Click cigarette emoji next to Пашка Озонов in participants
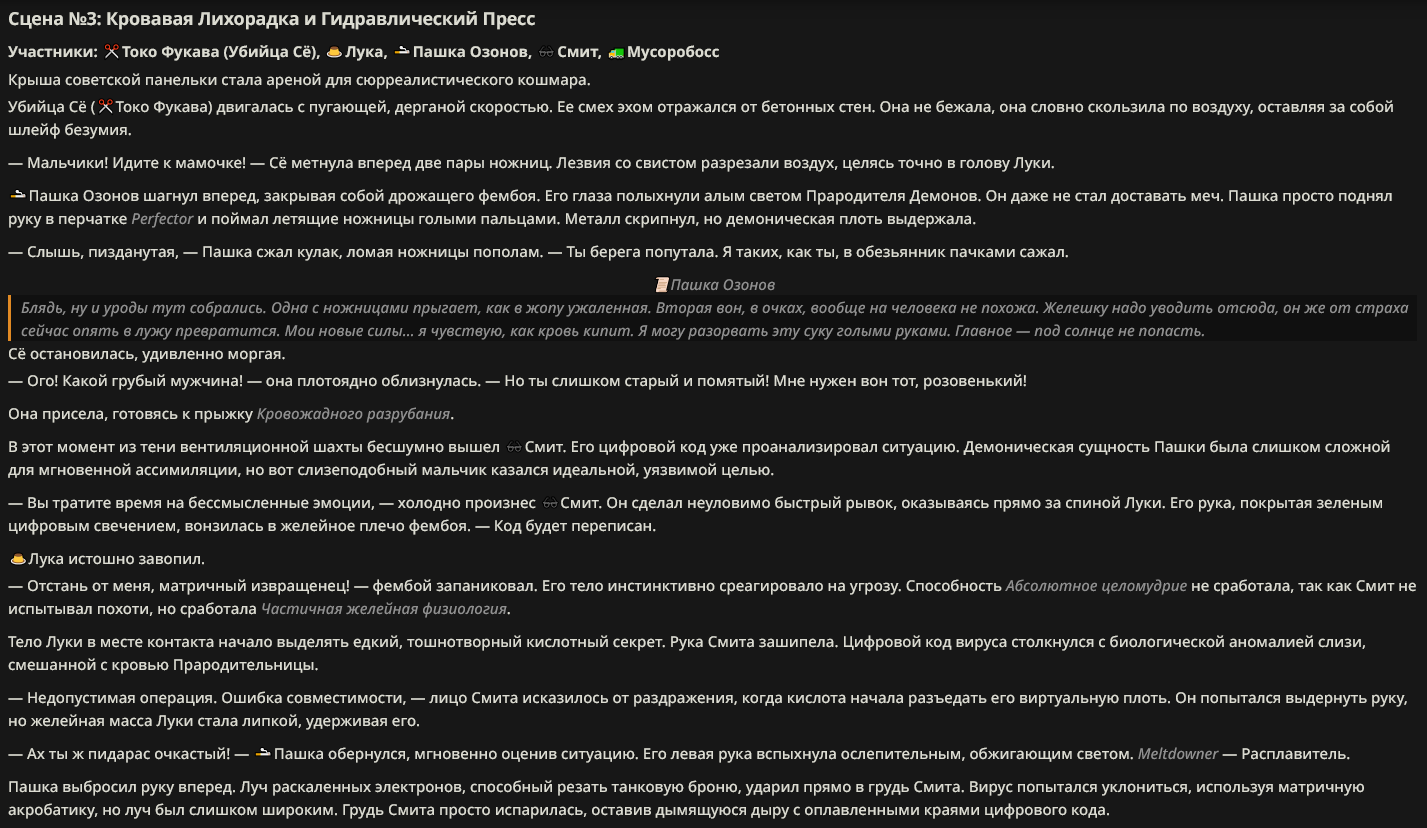 point(401,52)
